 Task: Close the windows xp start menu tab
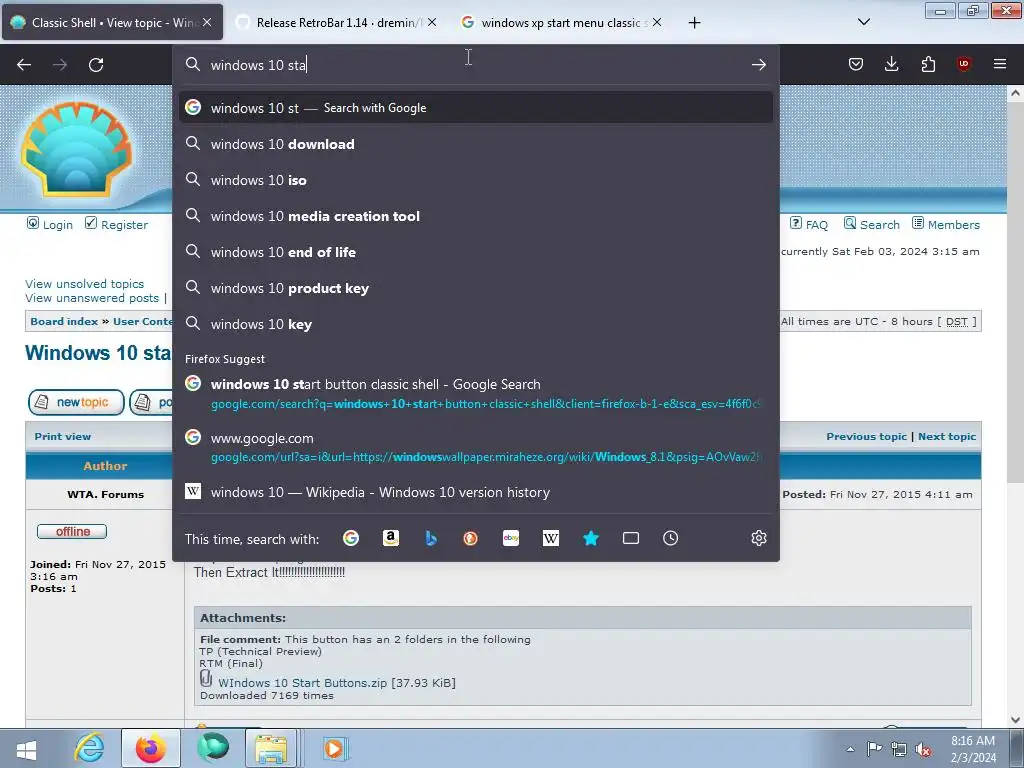pos(657,22)
